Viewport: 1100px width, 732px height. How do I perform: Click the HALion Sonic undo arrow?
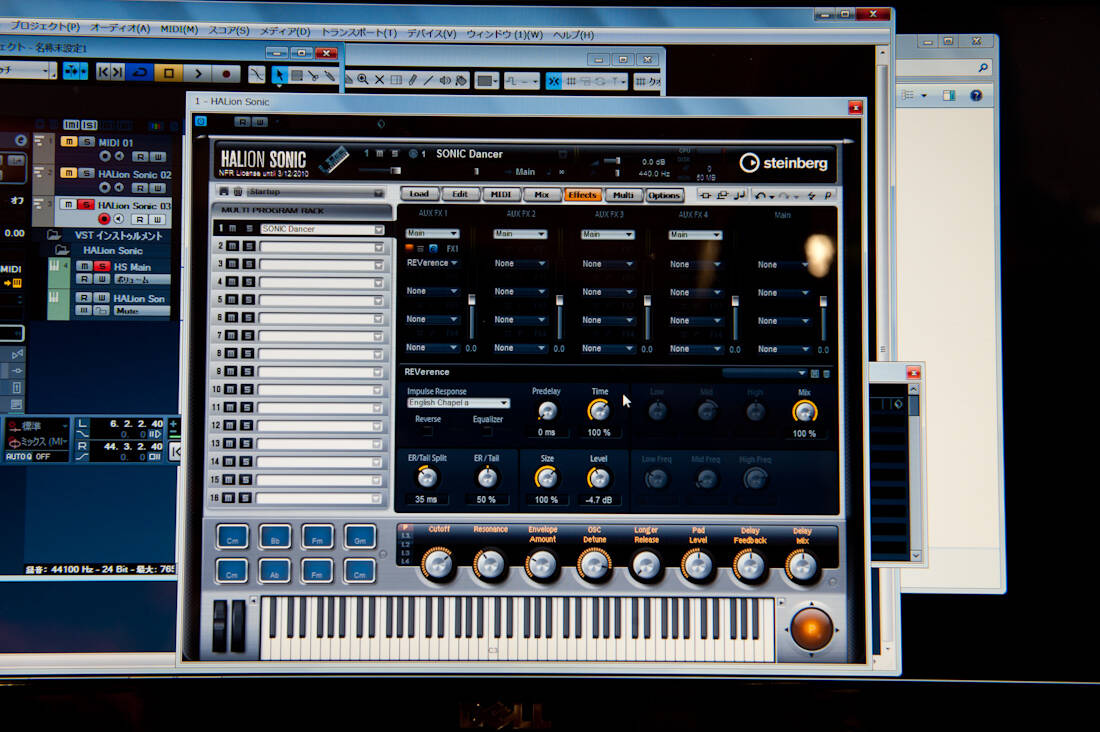[760, 195]
